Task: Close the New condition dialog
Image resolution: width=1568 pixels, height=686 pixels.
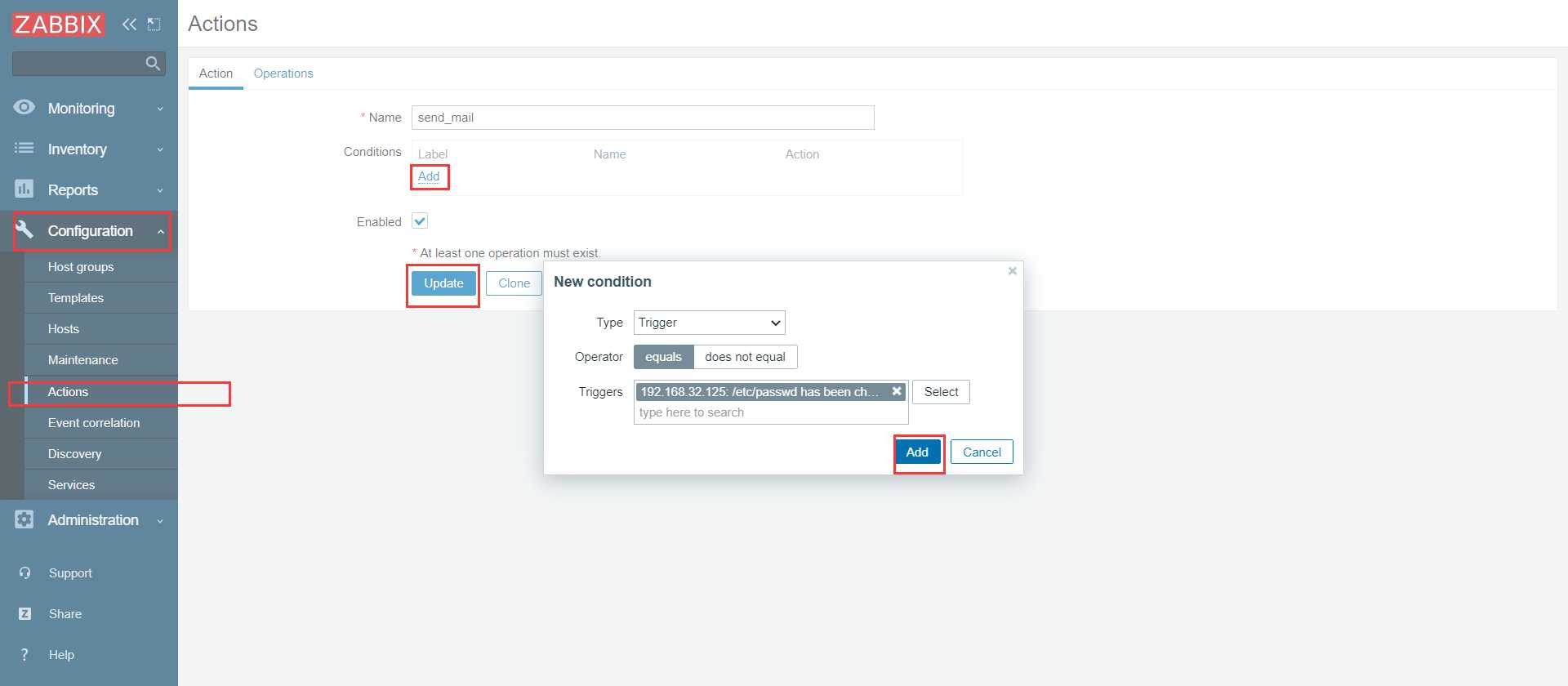Action: click(x=1013, y=271)
